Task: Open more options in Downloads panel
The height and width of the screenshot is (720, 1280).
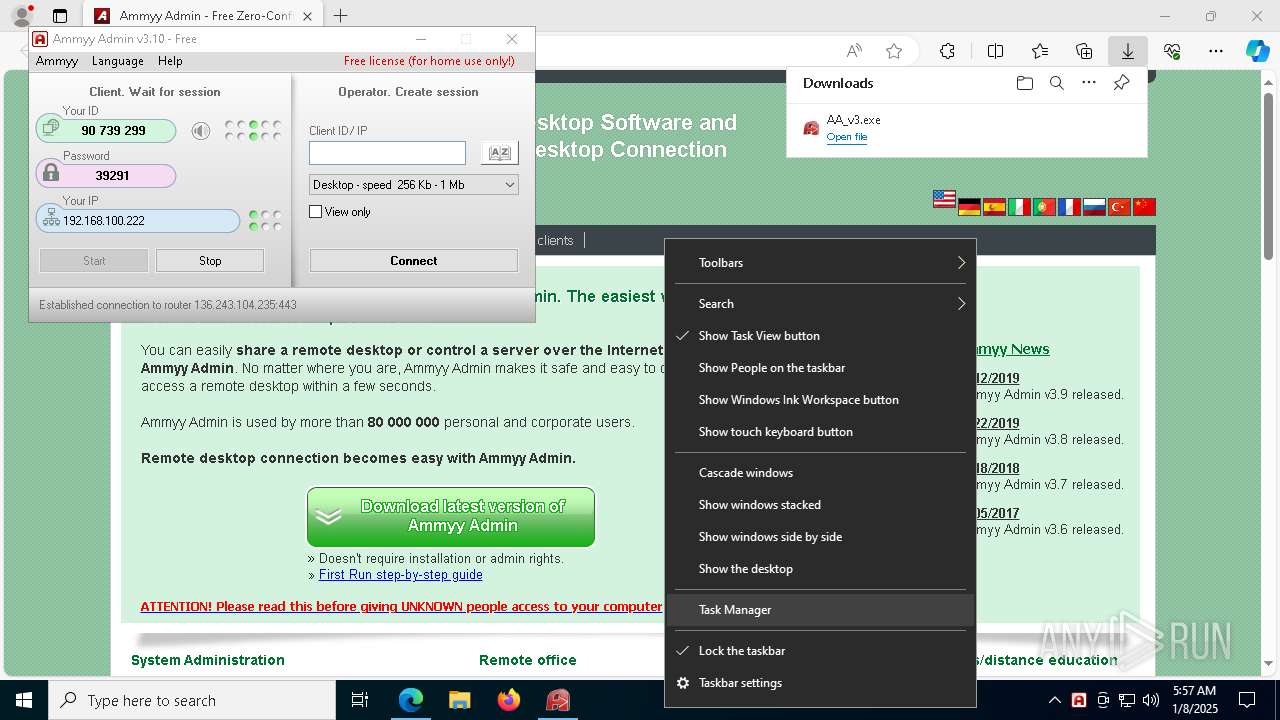Action: coord(1089,83)
